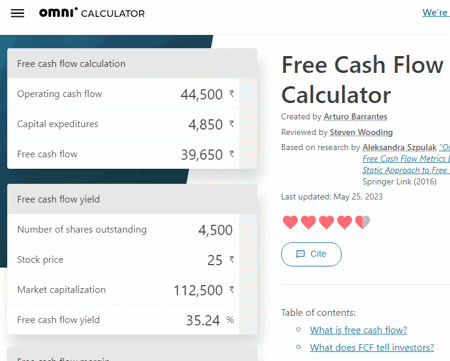Change currency unit beside Capital expenditures
The image size is (450, 361).
tap(231, 124)
